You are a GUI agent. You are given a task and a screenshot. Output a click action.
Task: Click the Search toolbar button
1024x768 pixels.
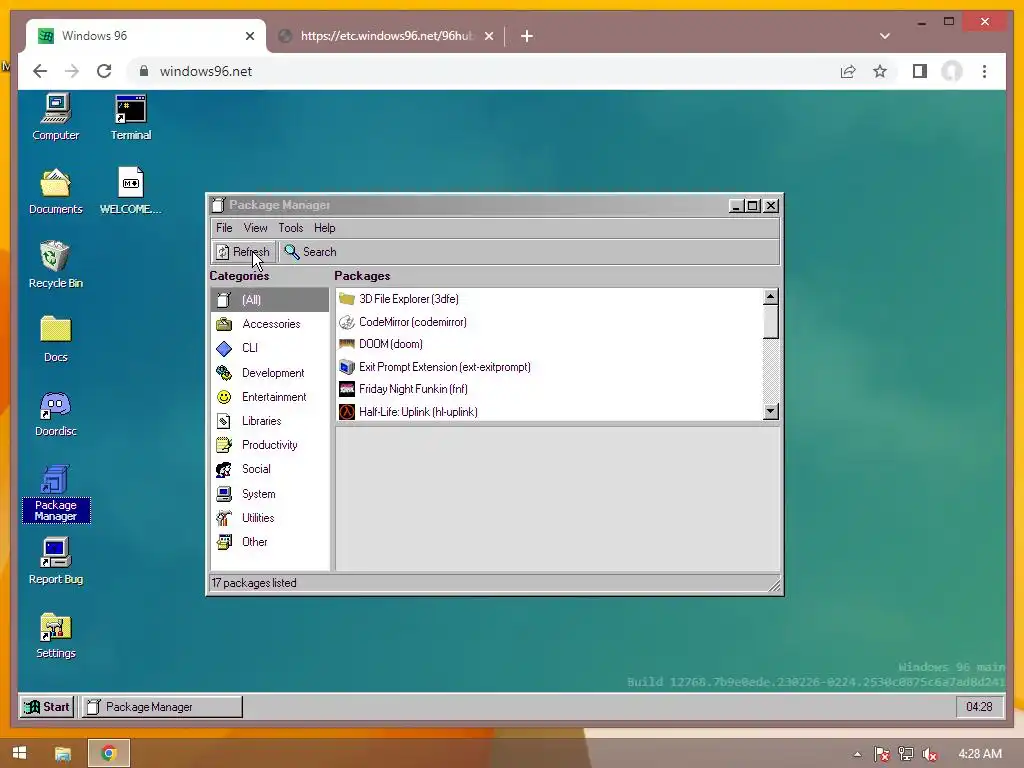310,252
